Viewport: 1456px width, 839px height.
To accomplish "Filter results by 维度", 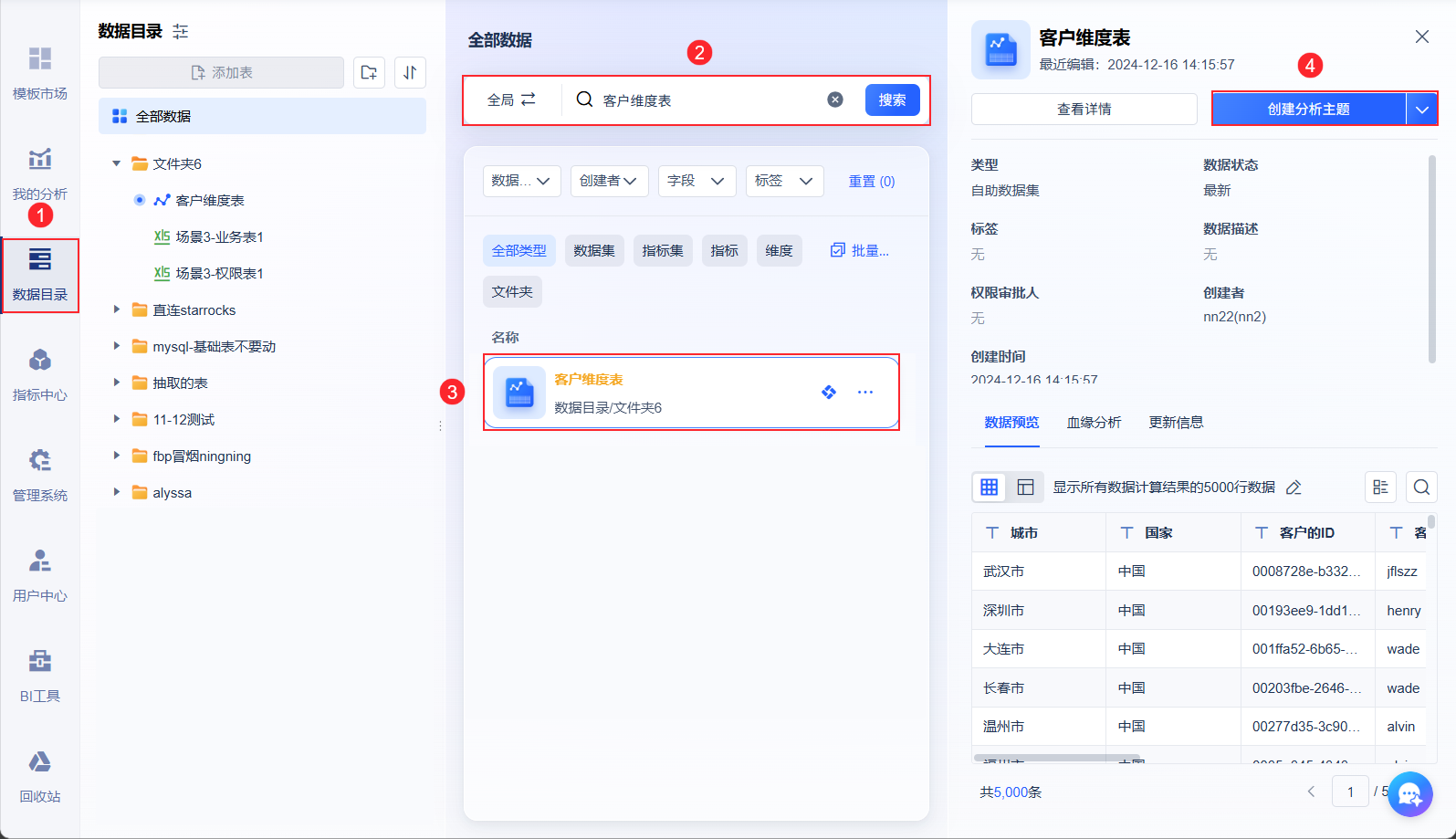I will tap(779, 250).
